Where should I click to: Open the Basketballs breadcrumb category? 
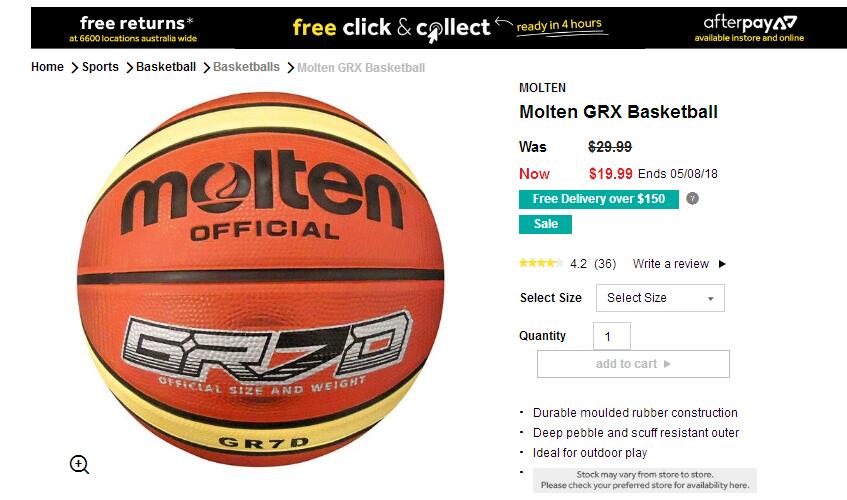pos(246,67)
